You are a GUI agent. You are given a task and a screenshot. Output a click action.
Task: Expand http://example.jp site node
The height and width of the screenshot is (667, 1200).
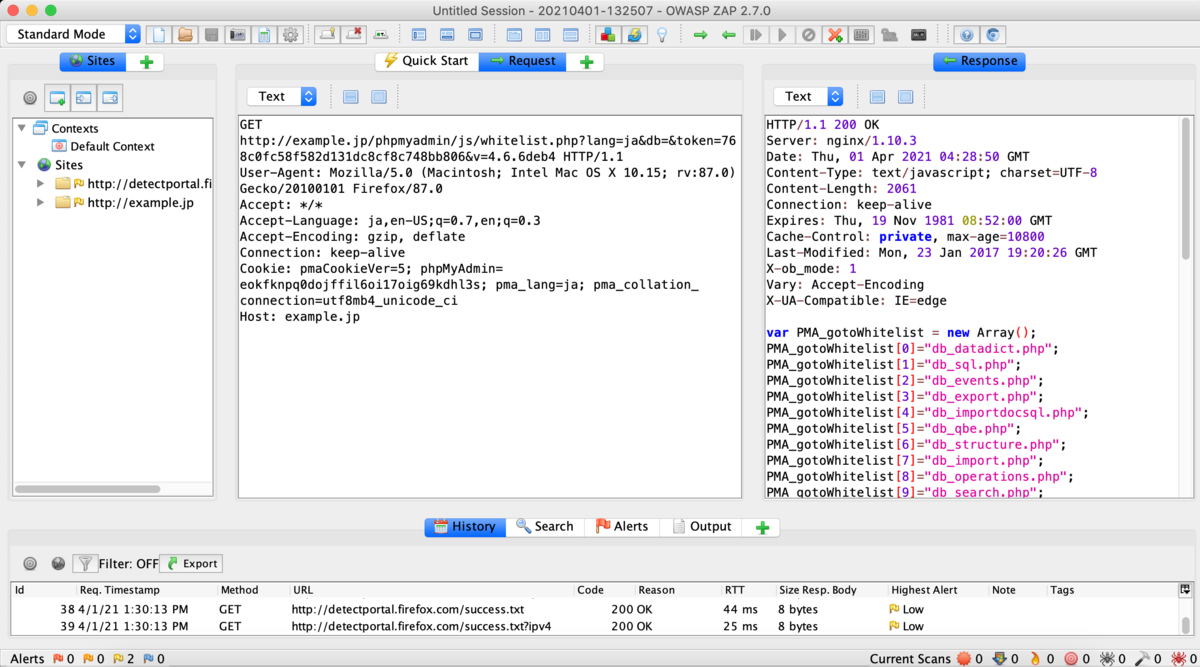pyautogui.click(x=41, y=202)
